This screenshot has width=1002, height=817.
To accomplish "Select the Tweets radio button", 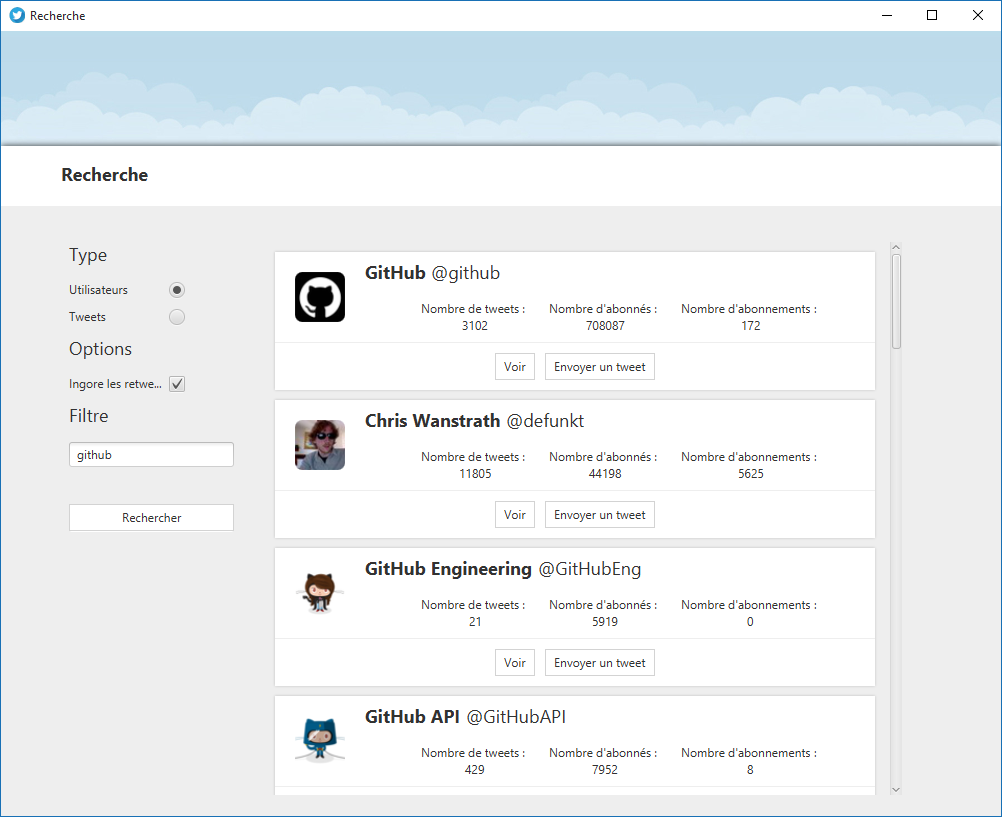I will pyautogui.click(x=177, y=317).
